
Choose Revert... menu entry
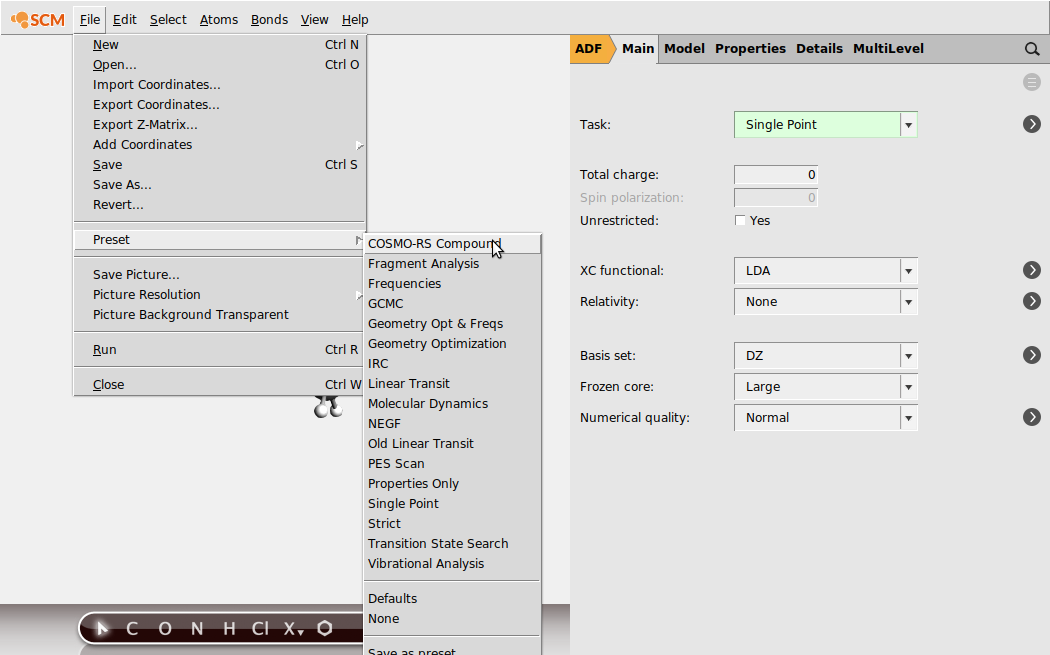pyautogui.click(x=220, y=205)
